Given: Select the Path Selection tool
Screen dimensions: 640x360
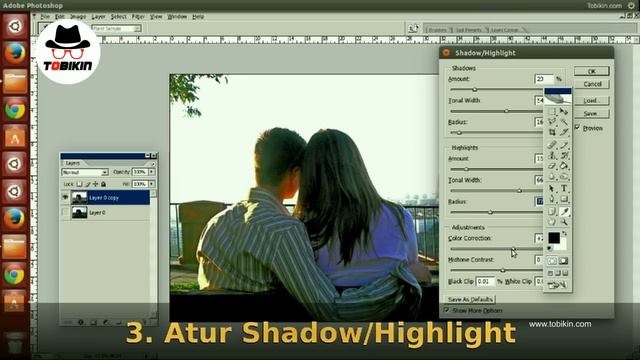Looking at the screenshot, I should click(x=552, y=188).
